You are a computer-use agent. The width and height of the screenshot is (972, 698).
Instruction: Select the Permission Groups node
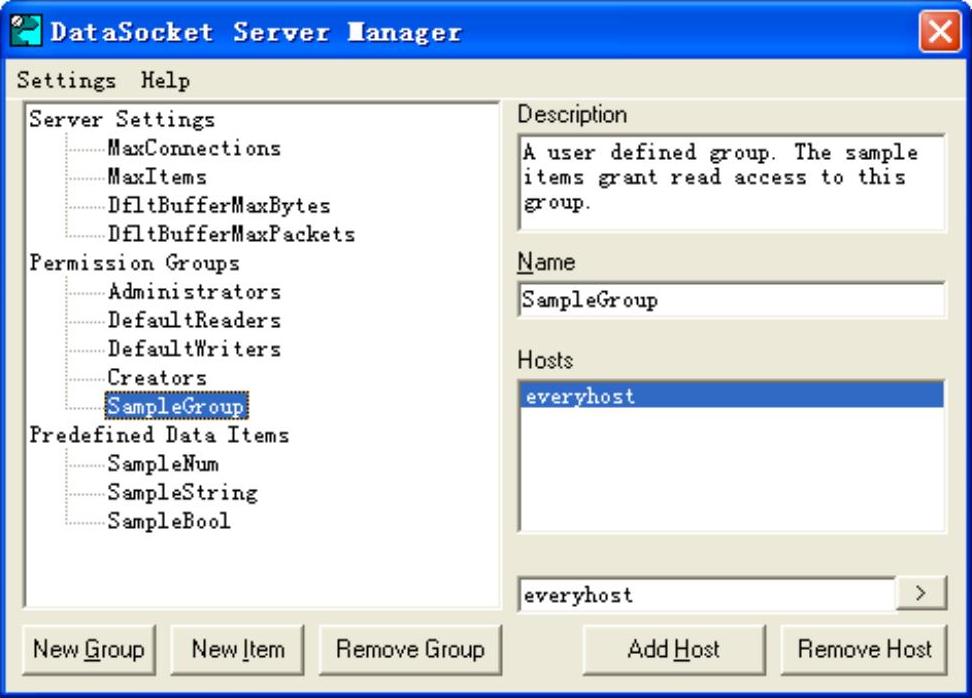tap(135, 263)
